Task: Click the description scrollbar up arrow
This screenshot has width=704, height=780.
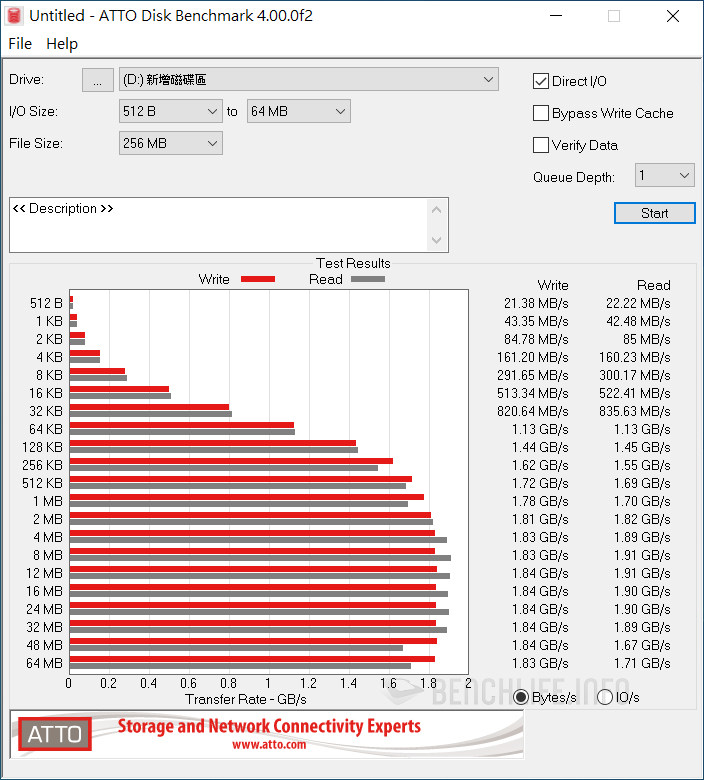Action: [437, 210]
